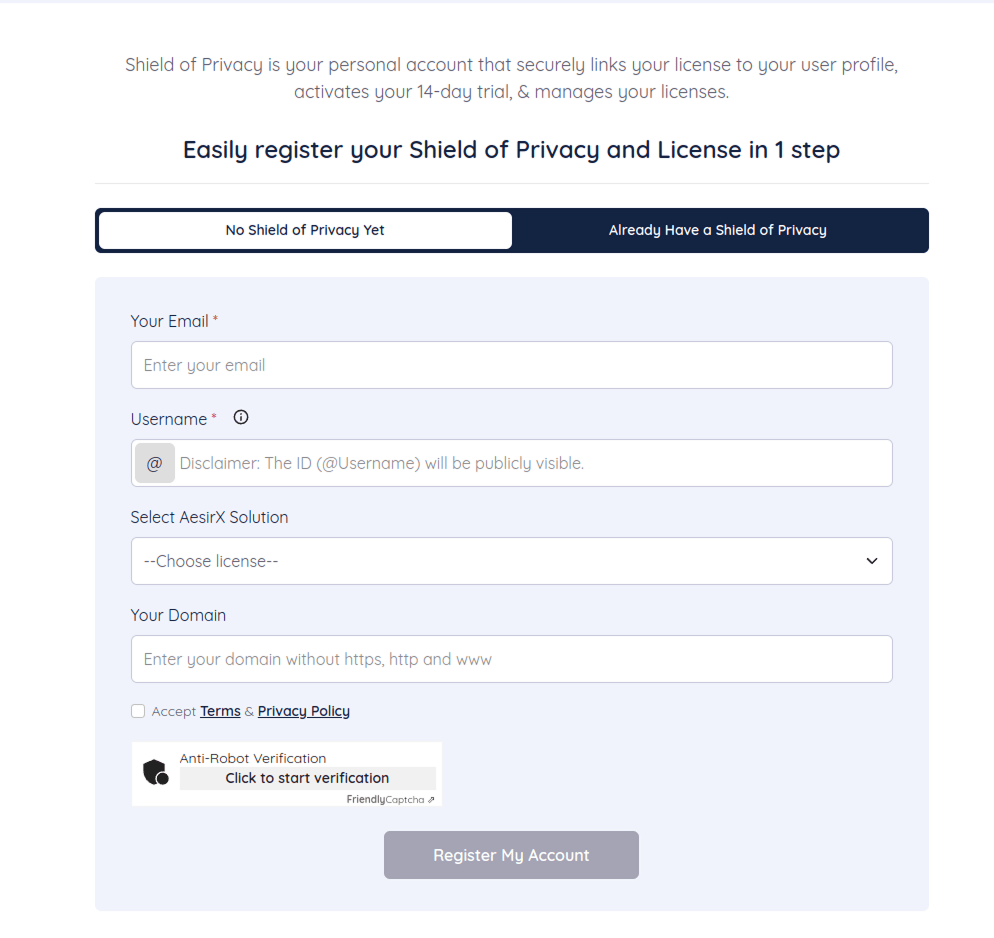Viewport: 994px width, 938px height.
Task: Click the external link arrow beside FriendlyCaptcha
Action: tap(432, 799)
